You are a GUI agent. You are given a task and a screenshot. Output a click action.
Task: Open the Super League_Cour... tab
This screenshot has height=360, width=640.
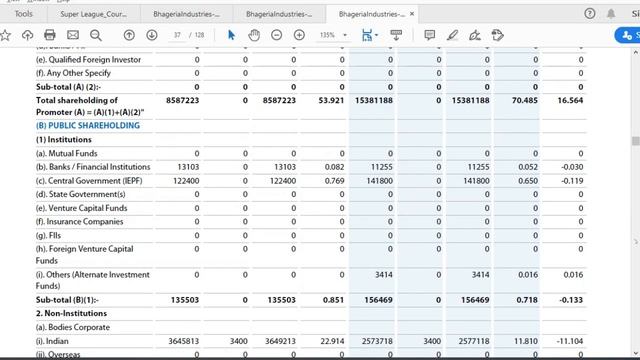tap(93, 14)
